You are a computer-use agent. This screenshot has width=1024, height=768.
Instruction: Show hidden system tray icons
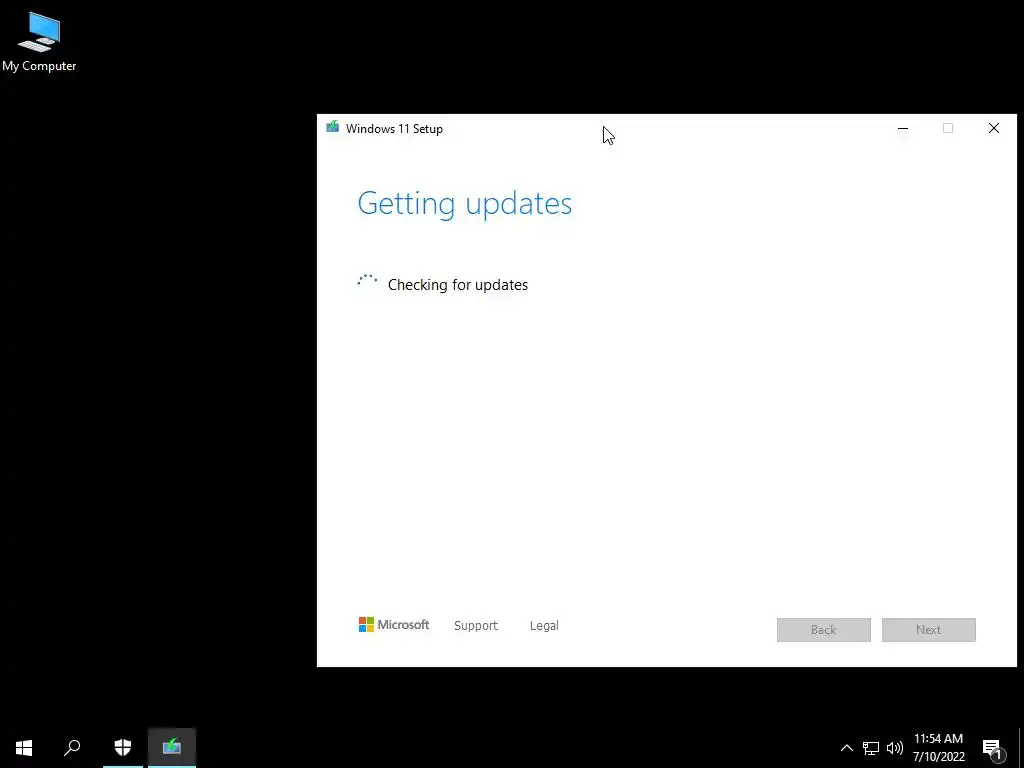[846, 748]
